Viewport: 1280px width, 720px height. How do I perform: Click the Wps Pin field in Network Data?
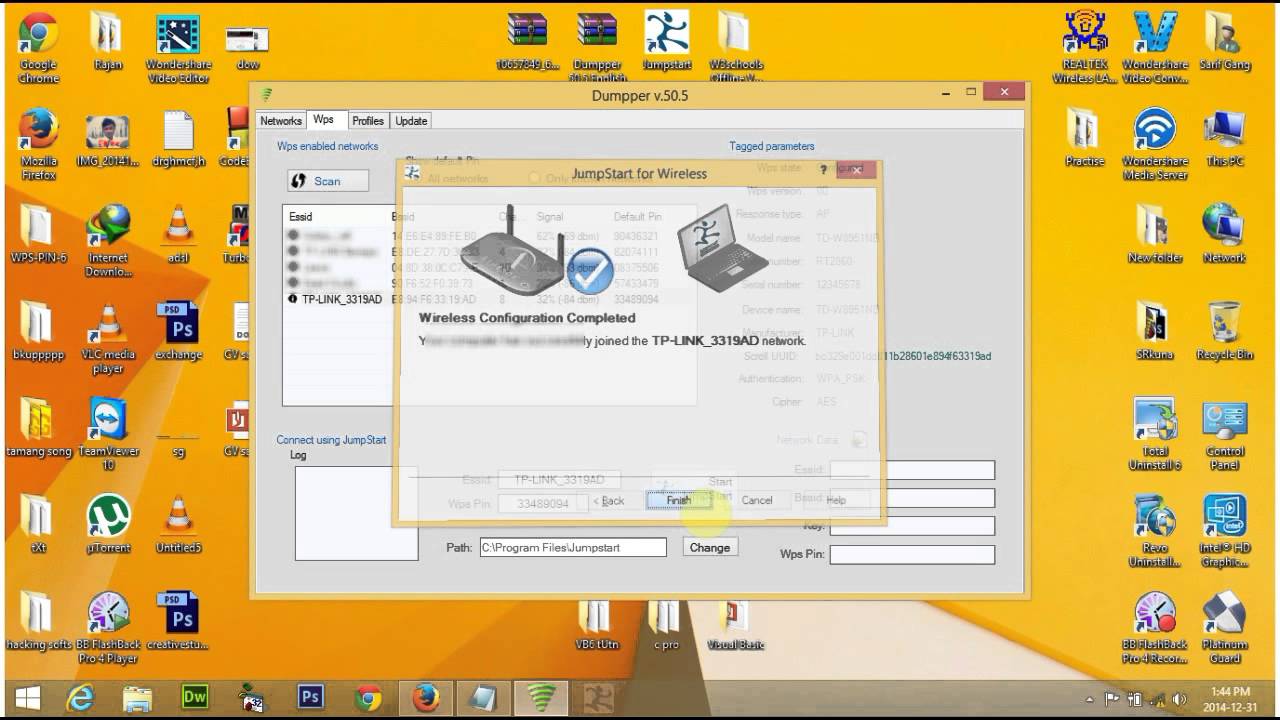(x=912, y=554)
